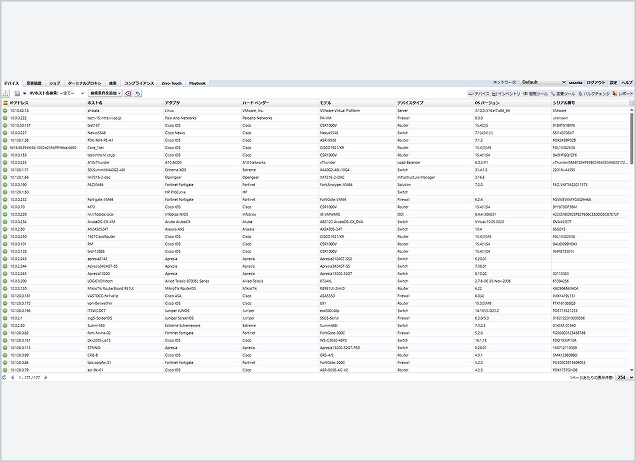Click the purple run search icon
Screen dimensions: 636x462
[x=128, y=93]
